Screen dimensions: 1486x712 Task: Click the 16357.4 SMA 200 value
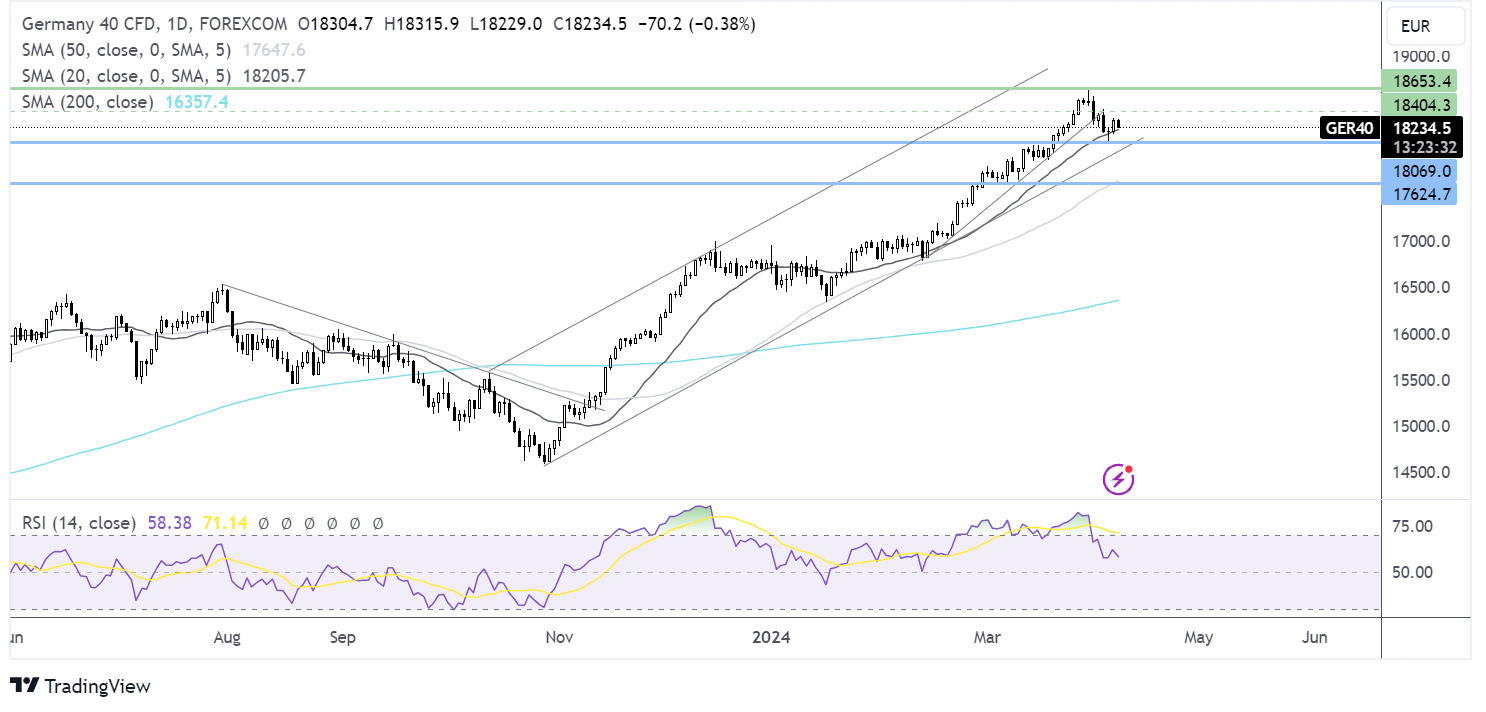tap(196, 102)
